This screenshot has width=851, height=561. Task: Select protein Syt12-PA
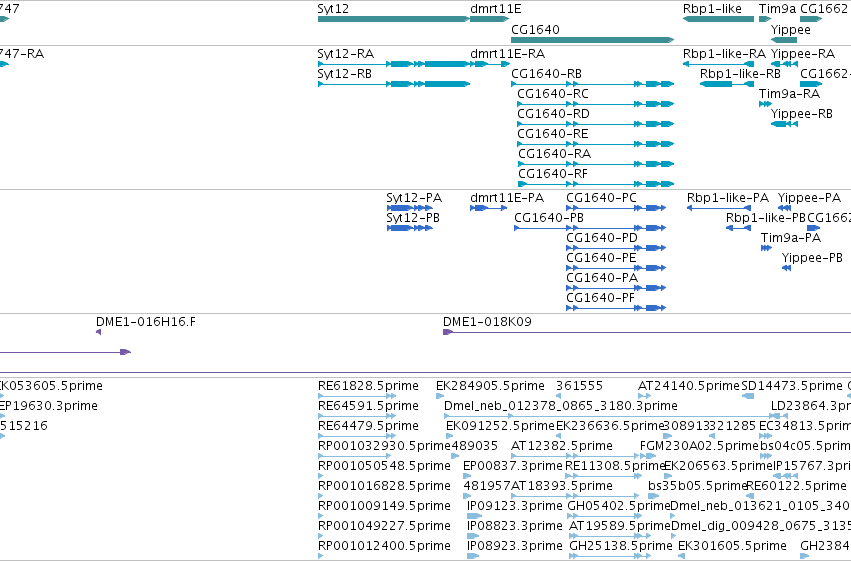click(x=410, y=208)
